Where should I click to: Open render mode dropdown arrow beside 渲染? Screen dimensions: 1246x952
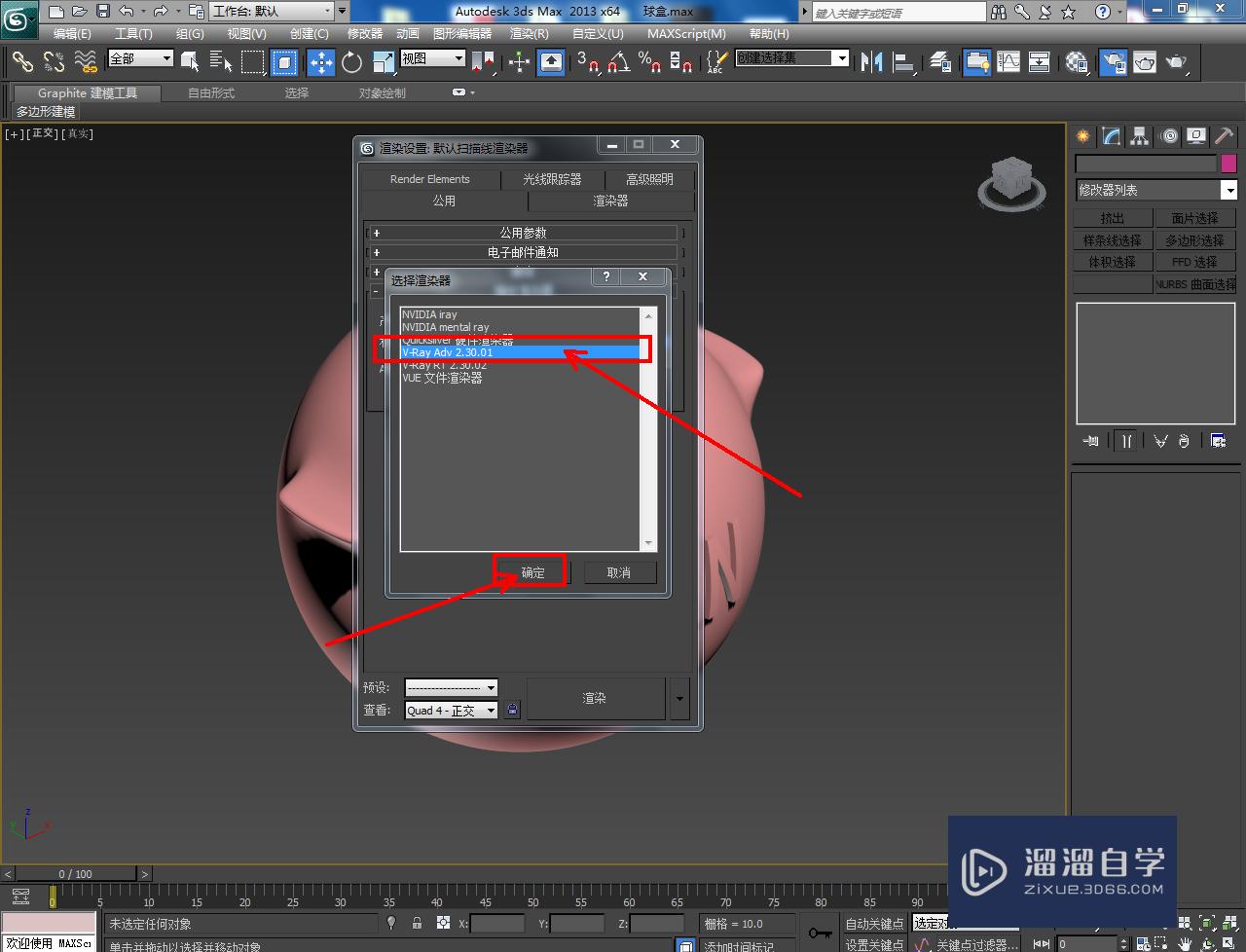pyautogui.click(x=679, y=698)
